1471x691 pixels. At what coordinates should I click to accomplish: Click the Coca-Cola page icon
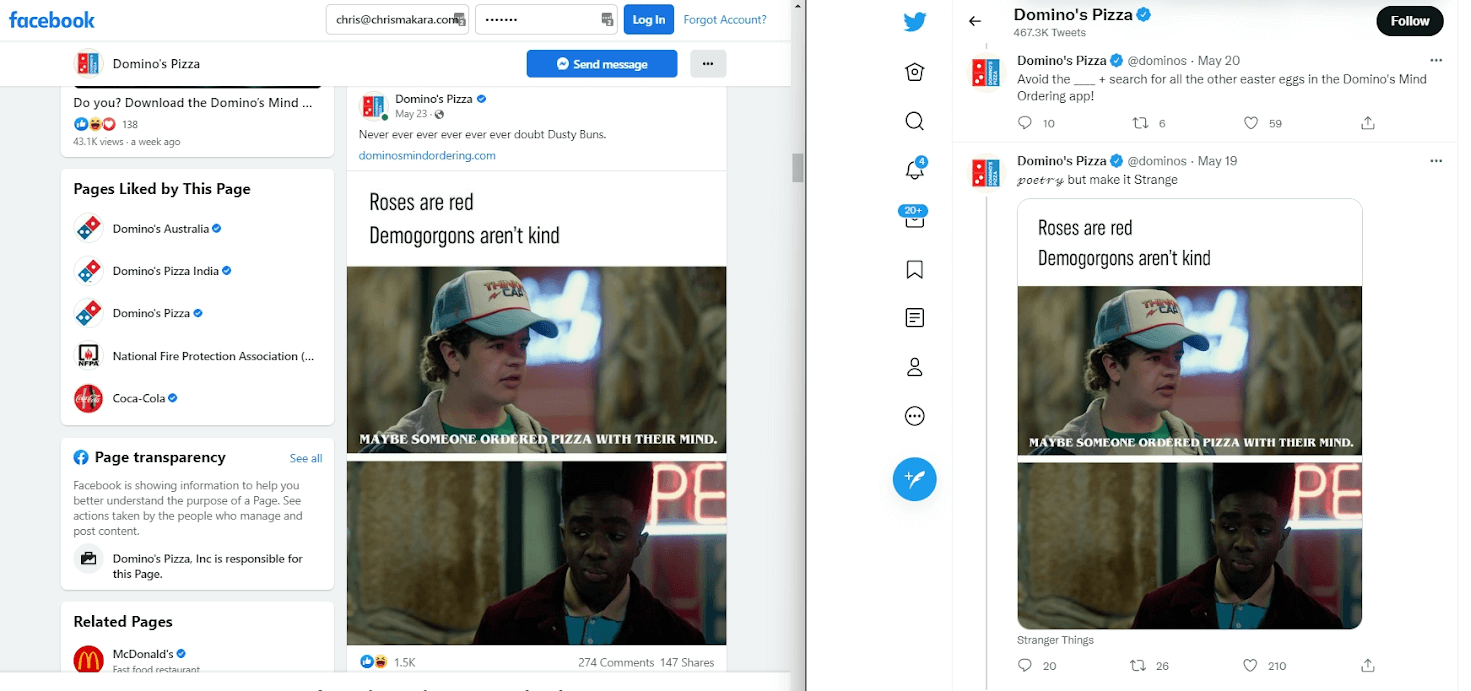(89, 398)
